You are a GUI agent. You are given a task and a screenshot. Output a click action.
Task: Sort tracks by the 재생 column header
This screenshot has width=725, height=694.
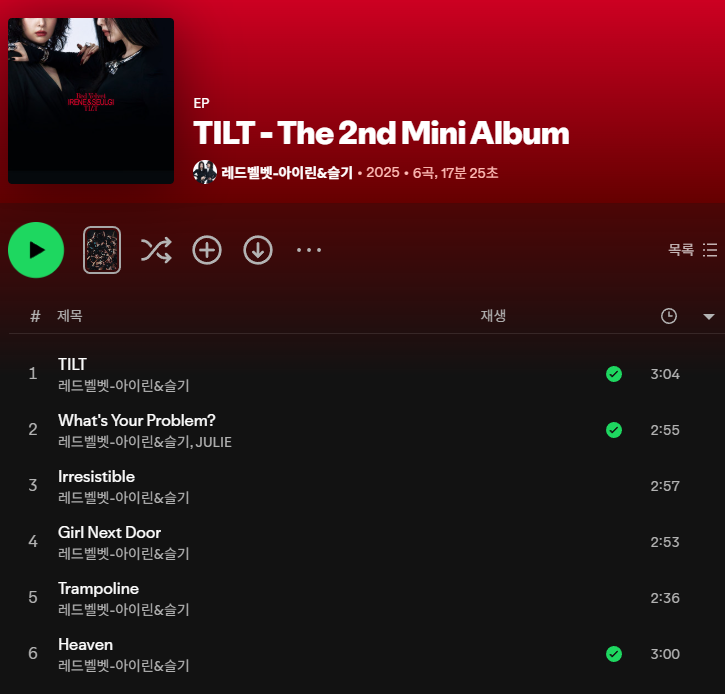click(493, 316)
